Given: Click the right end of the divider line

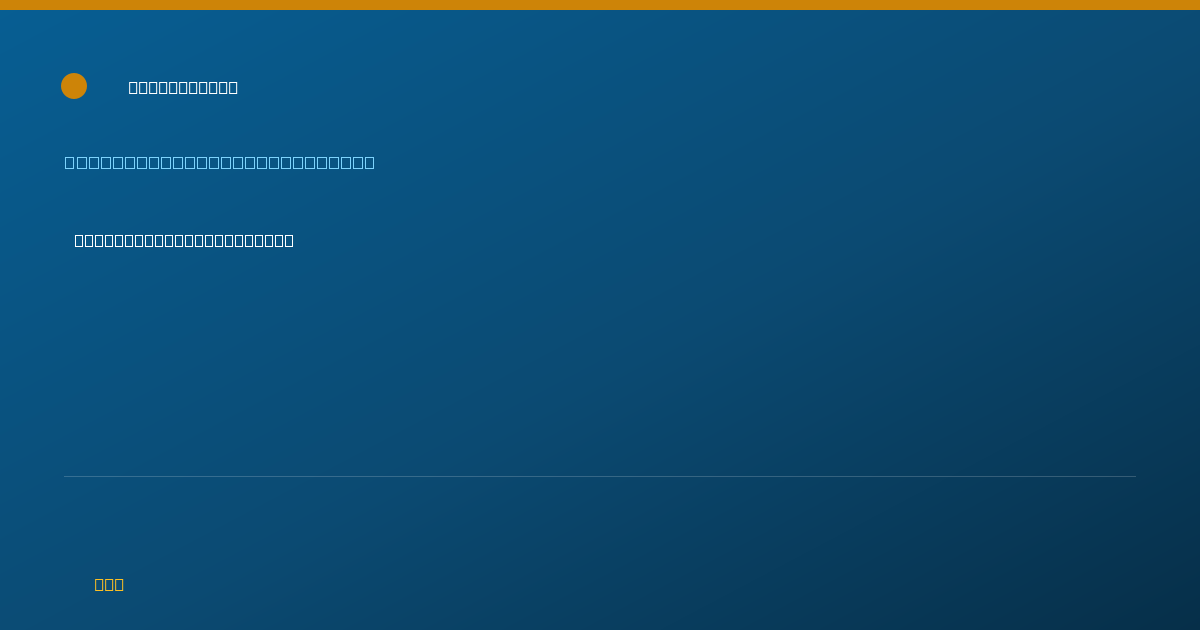Looking at the screenshot, I should pyautogui.click(x=1133, y=476).
